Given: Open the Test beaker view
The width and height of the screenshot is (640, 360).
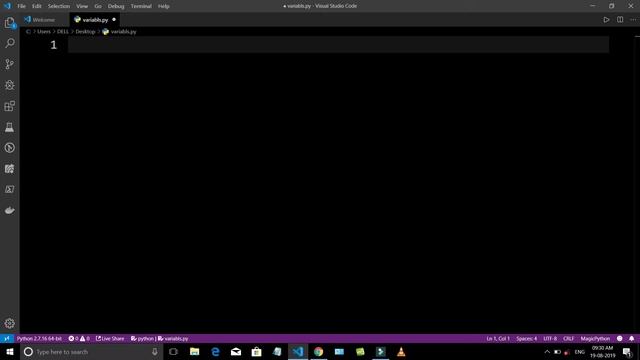Looking at the screenshot, I should [9, 127].
